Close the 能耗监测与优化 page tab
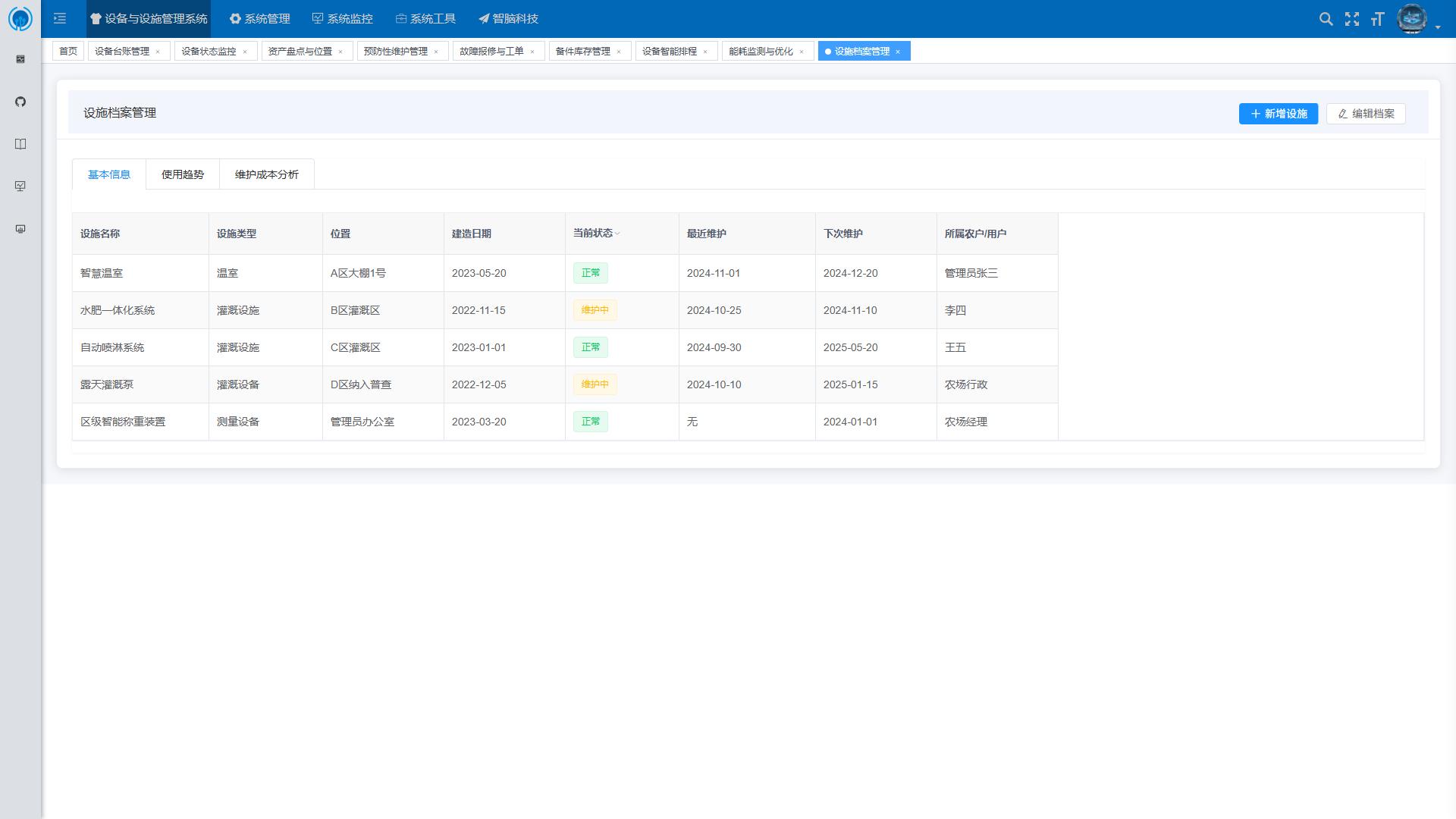1456x819 pixels. click(802, 52)
